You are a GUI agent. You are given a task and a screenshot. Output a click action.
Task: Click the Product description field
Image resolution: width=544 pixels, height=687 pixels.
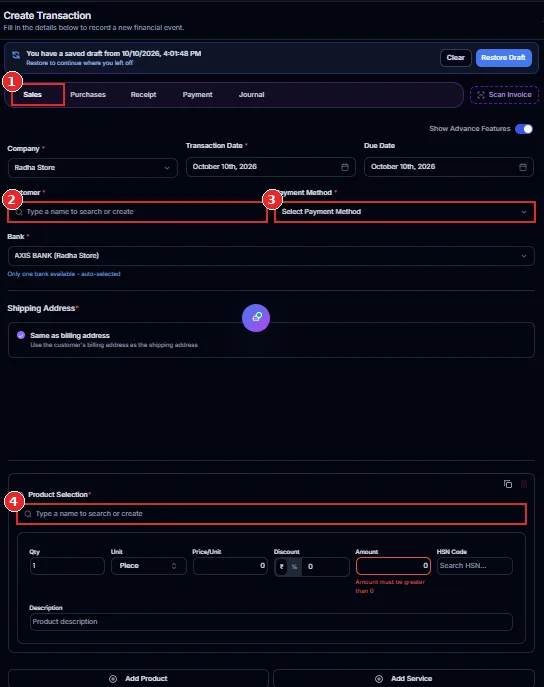(x=271, y=622)
